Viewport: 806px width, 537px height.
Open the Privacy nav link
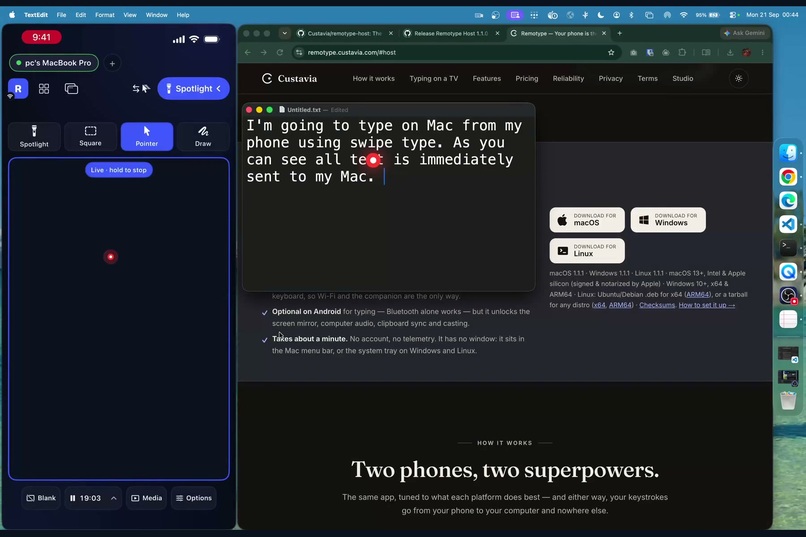[x=611, y=79]
